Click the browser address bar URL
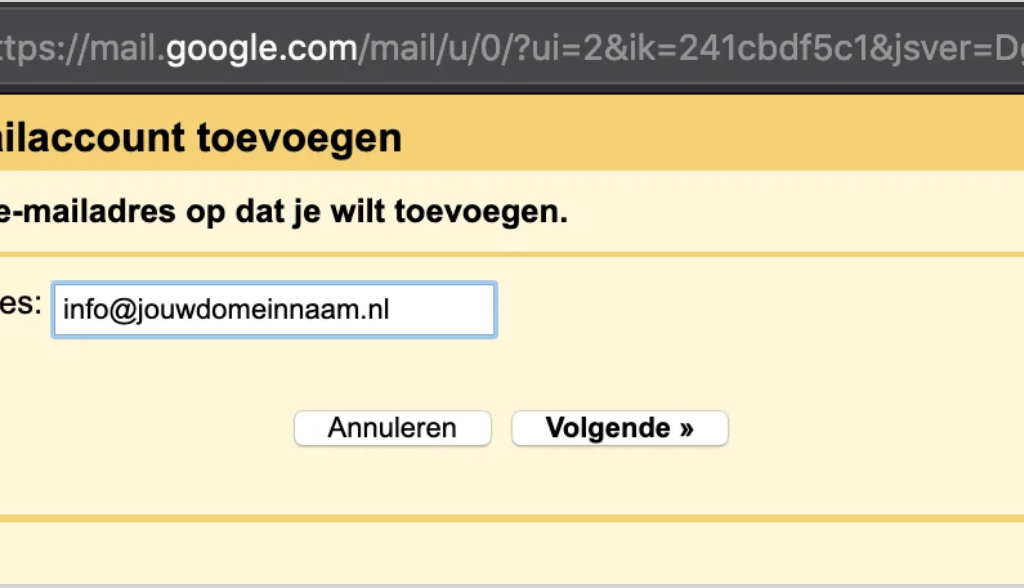The height and width of the screenshot is (588, 1024). coord(500,48)
